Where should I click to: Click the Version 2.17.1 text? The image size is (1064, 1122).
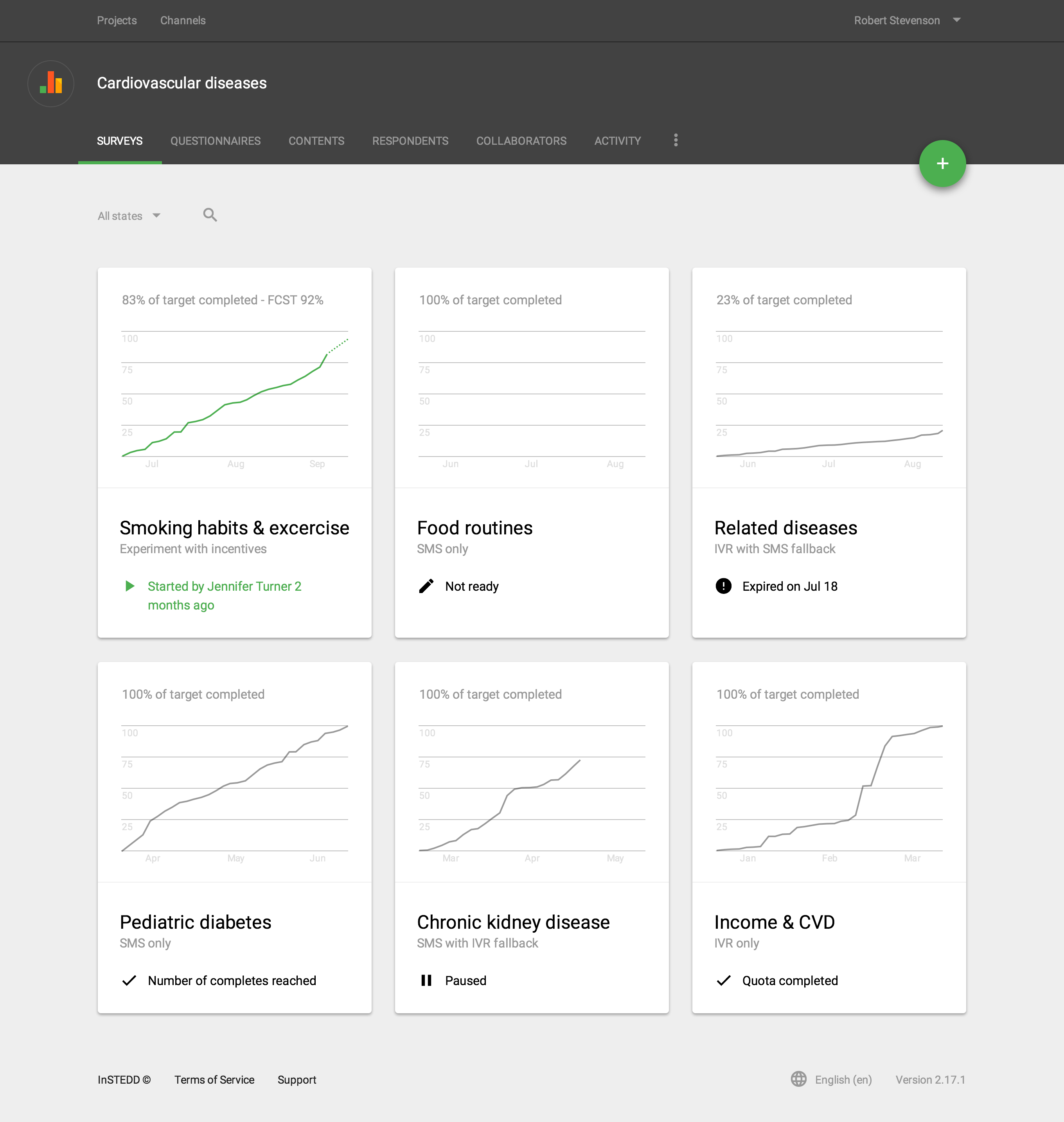tap(930, 1079)
